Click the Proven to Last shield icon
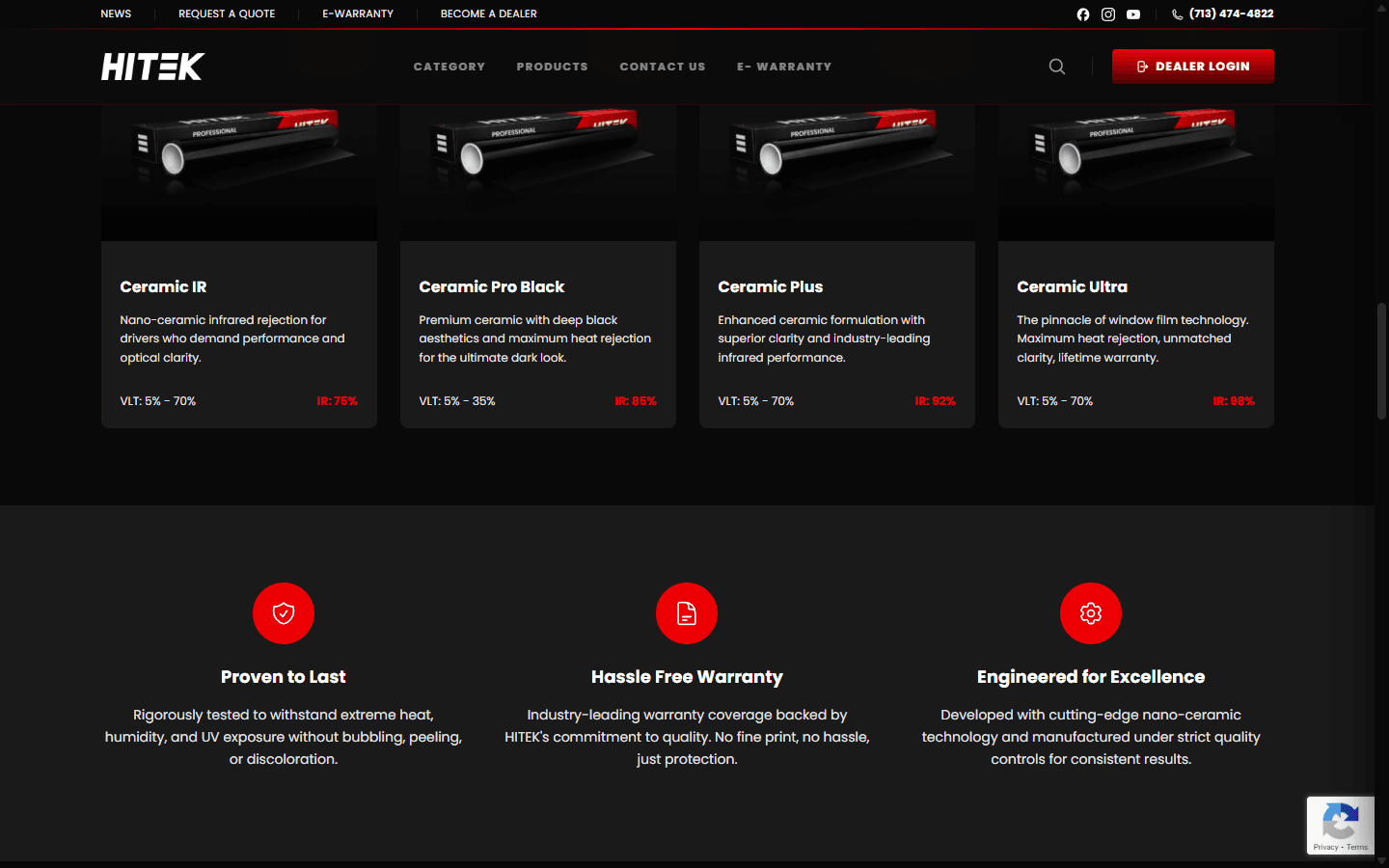This screenshot has height=868, width=1389. pos(284,613)
